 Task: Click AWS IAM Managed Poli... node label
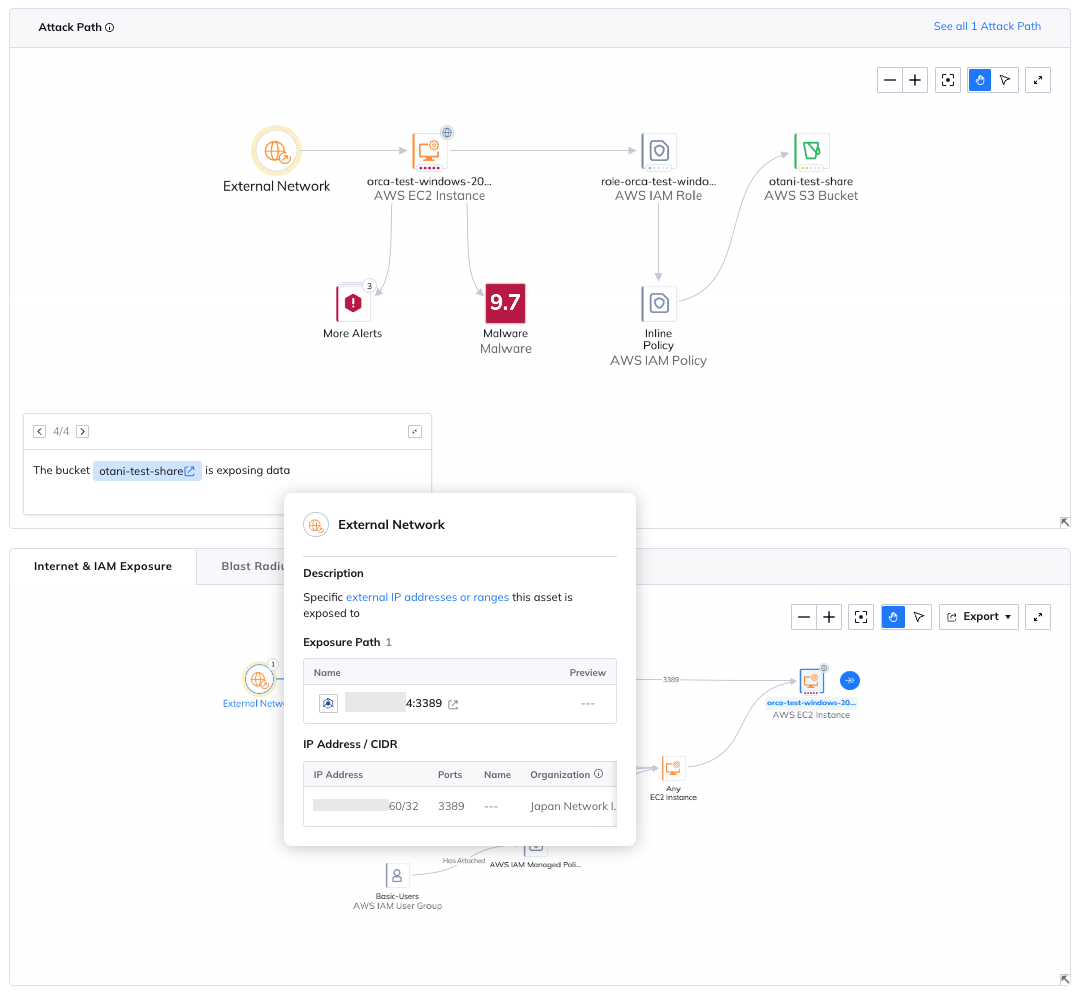[535, 865]
